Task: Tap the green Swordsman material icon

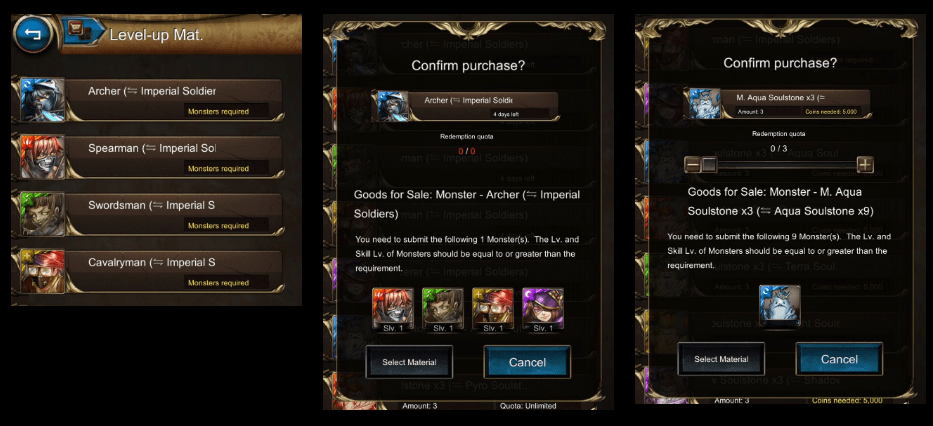Action: click(443, 309)
